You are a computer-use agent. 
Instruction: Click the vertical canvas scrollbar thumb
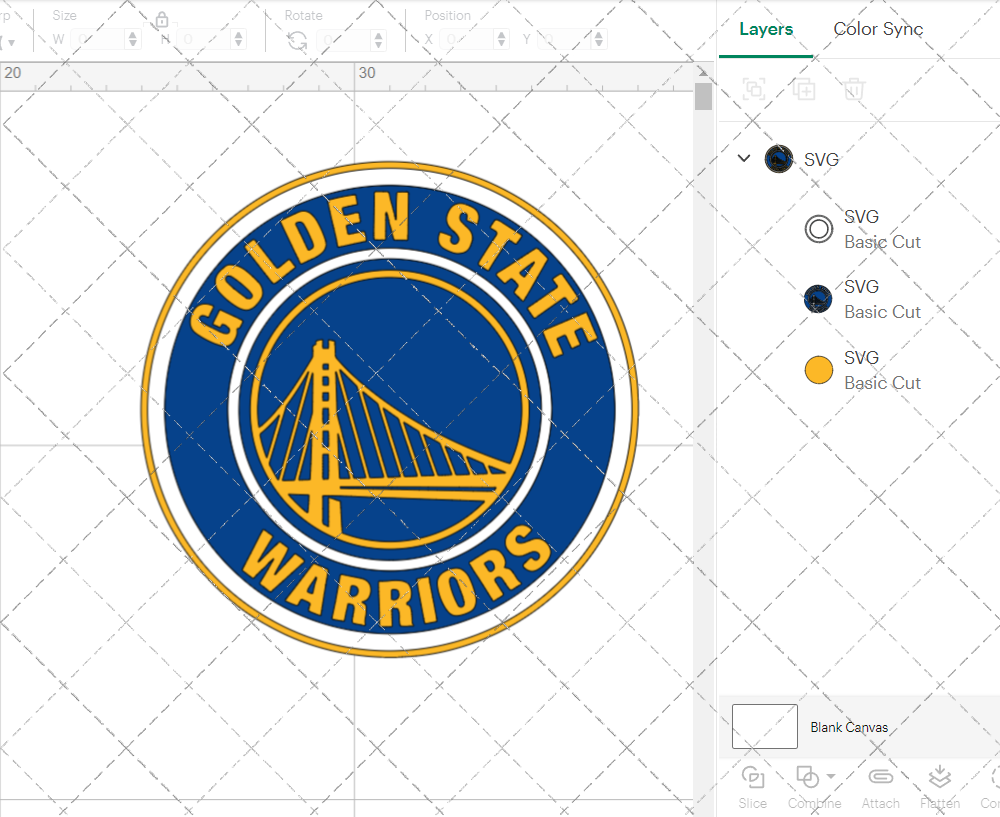703,96
